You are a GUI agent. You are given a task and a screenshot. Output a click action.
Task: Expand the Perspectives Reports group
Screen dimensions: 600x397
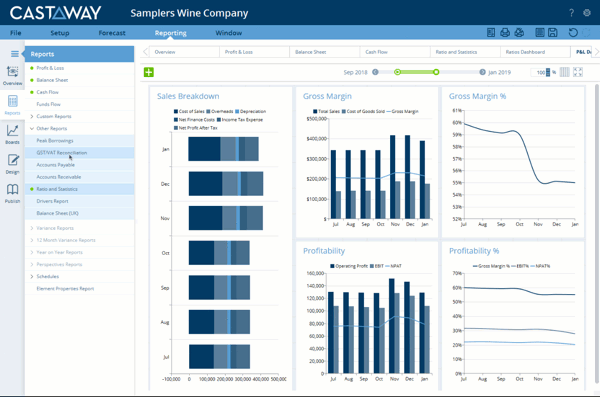click(32, 265)
